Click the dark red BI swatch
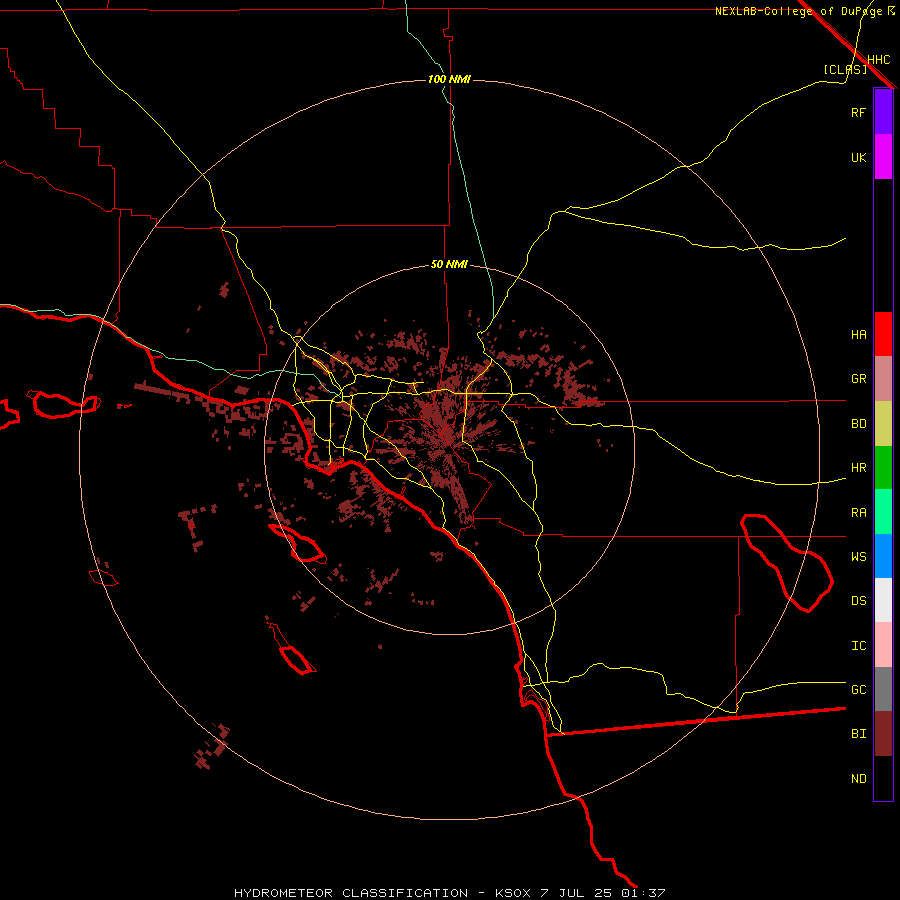The height and width of the screenshot is (900, 900). pyautogui.click(x=883, y=734)
